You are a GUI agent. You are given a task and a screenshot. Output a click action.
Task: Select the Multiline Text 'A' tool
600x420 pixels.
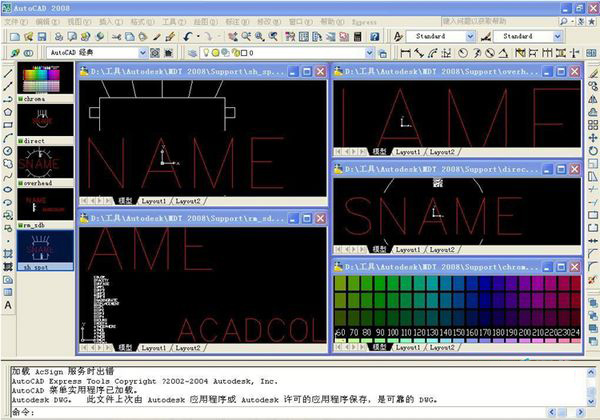(8, 305)
